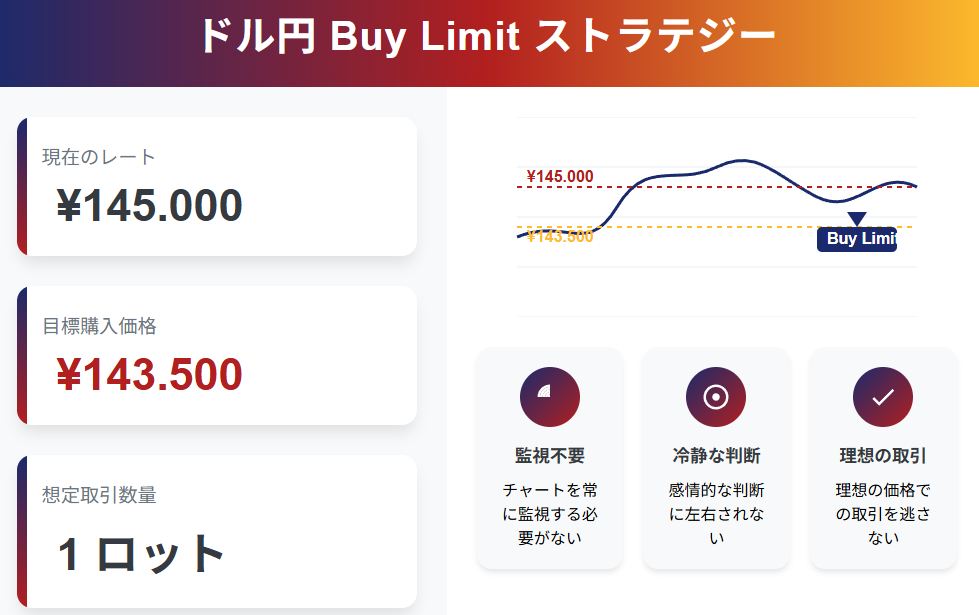Select the 目標購入価格 card

pos(217,355)
